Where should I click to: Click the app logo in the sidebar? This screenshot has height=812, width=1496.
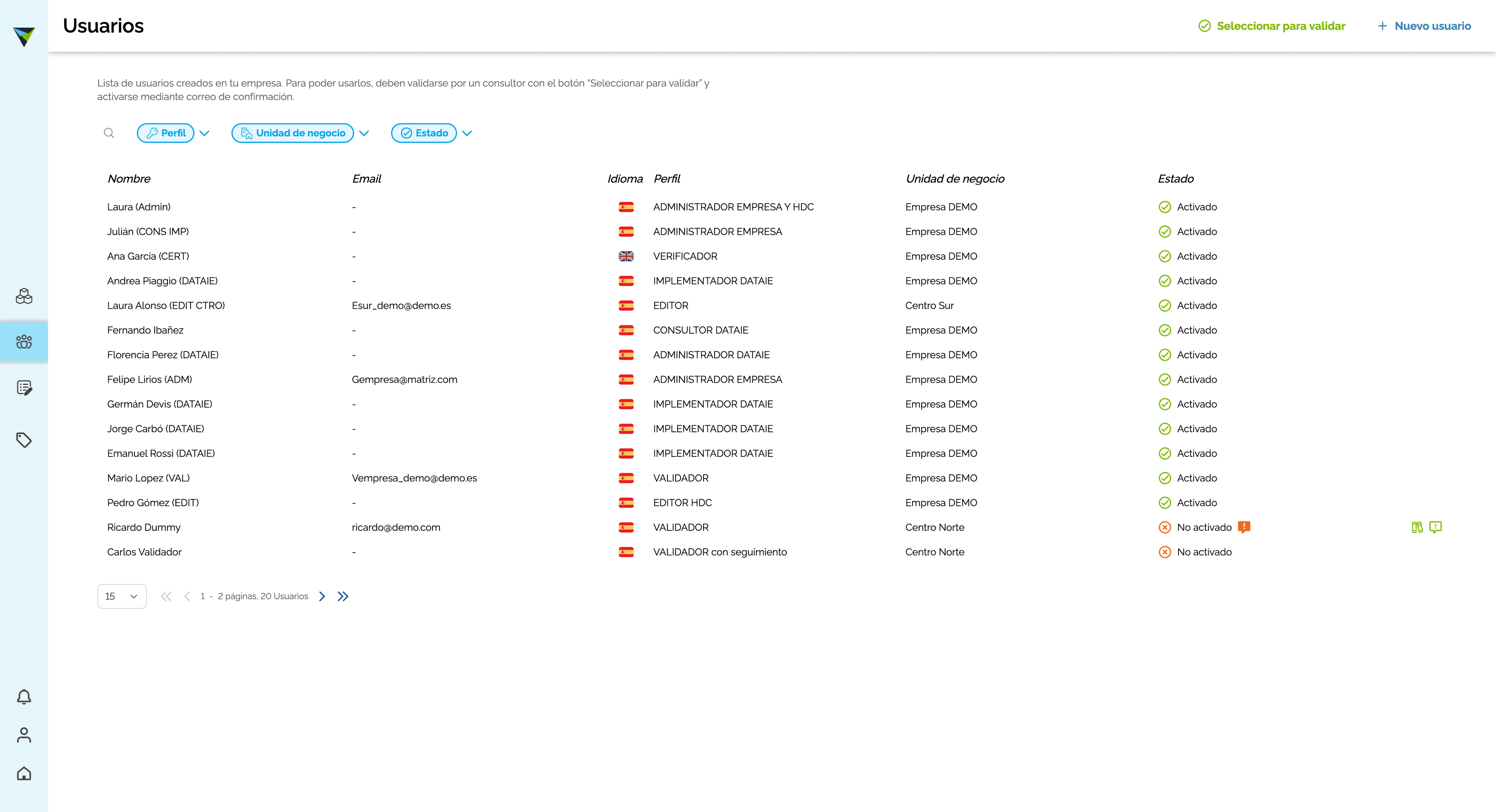click(24, 37)
